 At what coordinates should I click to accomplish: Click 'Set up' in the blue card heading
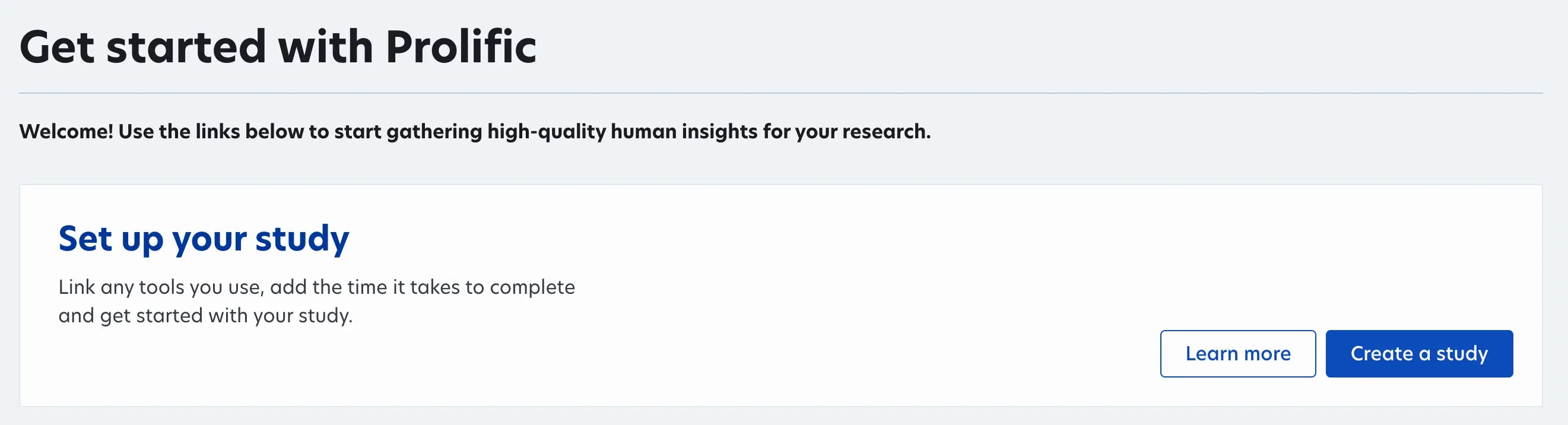tap(111, 239)
